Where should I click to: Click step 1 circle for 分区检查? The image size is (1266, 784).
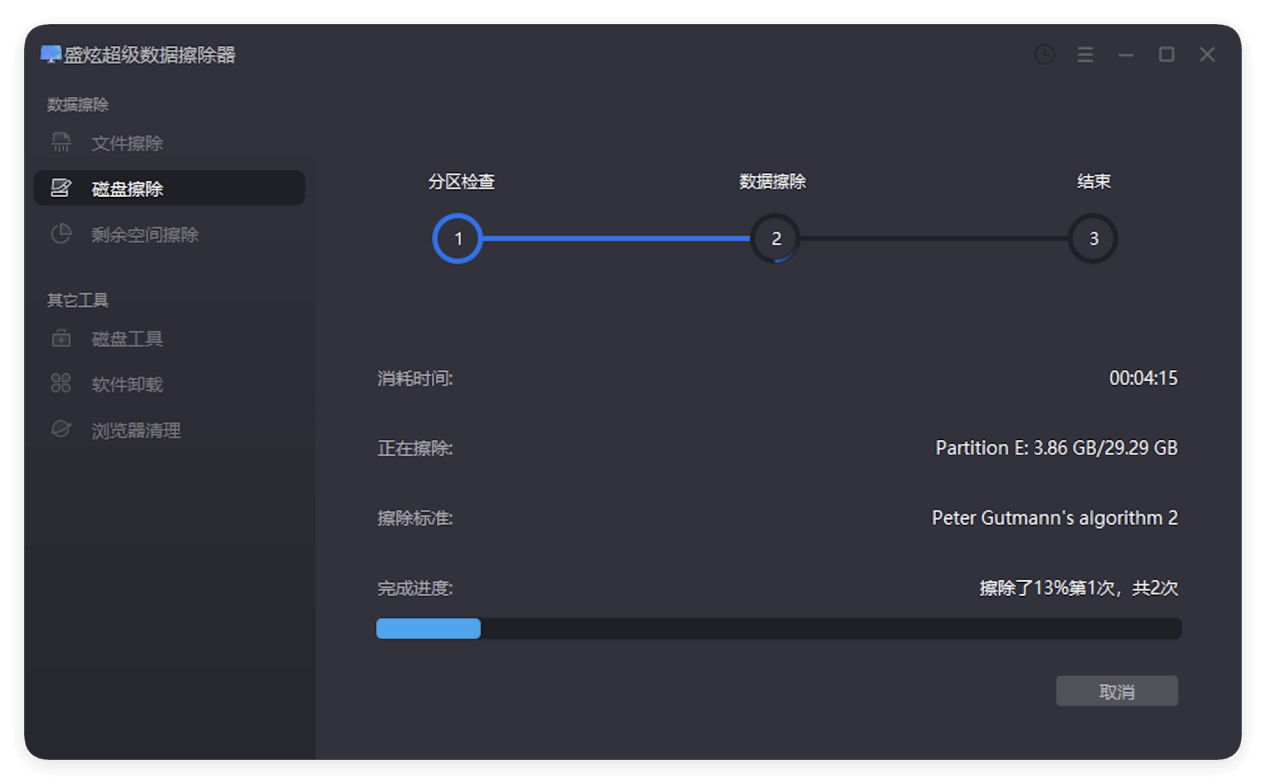pos(458,239)
